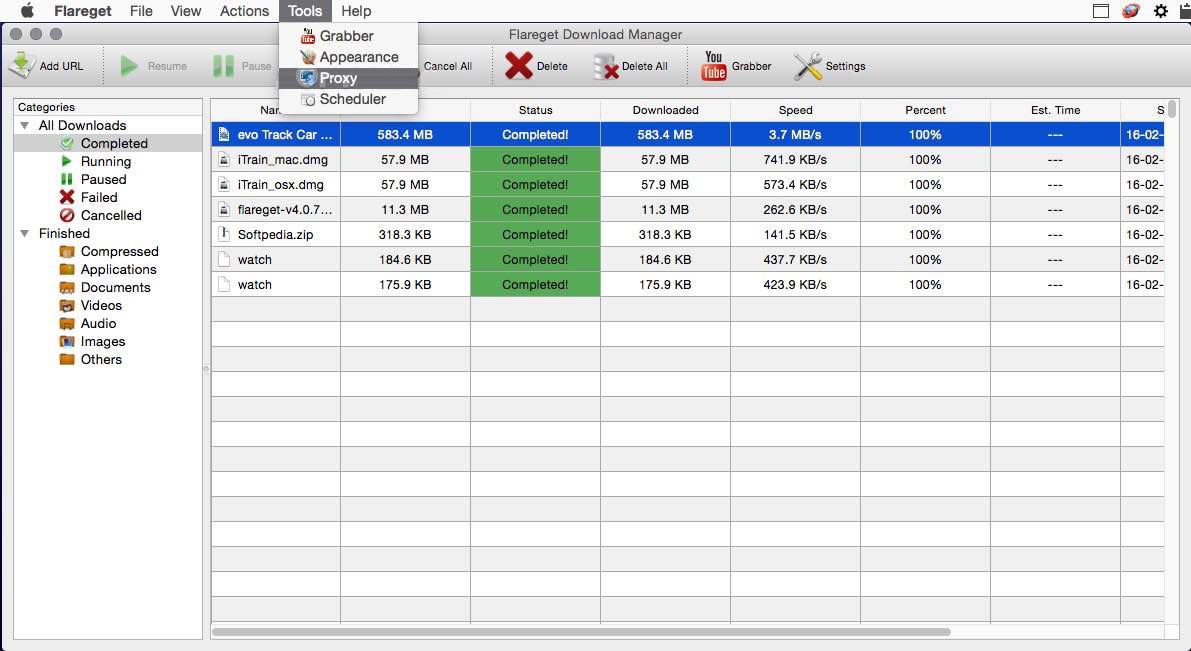This screenshot has height=651, width=1191.
Task: Open the Flareget application menu
Action: (x=83, y=11)
